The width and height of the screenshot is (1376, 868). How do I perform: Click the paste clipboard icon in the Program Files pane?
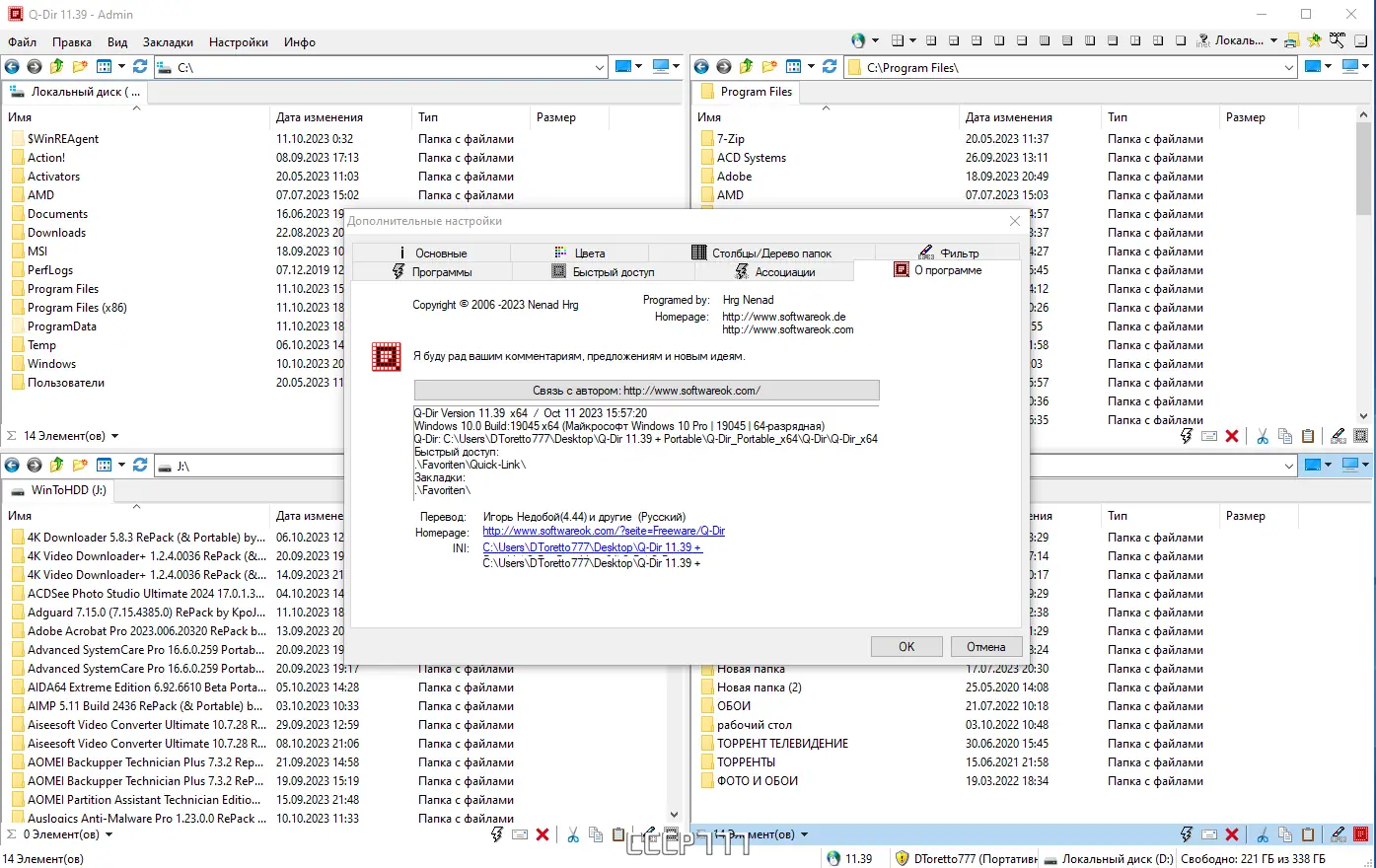[x=1308, y=436]
